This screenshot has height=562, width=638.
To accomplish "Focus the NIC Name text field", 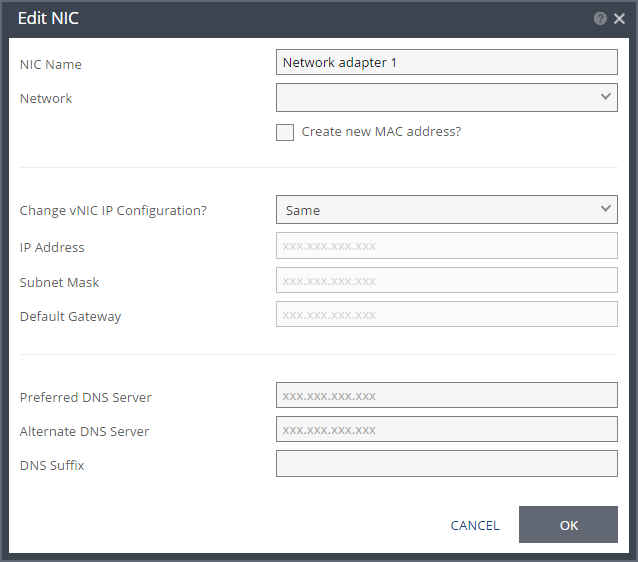I will 447,62.
